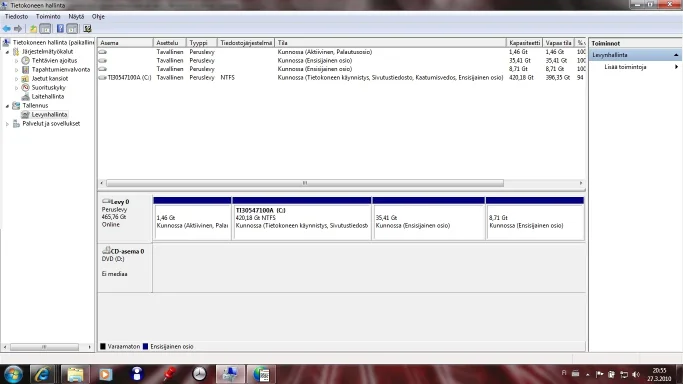Open the Näytä menu
Image resolution: width=683 pixels, height=384 pixels.
[x=76, y=17]
